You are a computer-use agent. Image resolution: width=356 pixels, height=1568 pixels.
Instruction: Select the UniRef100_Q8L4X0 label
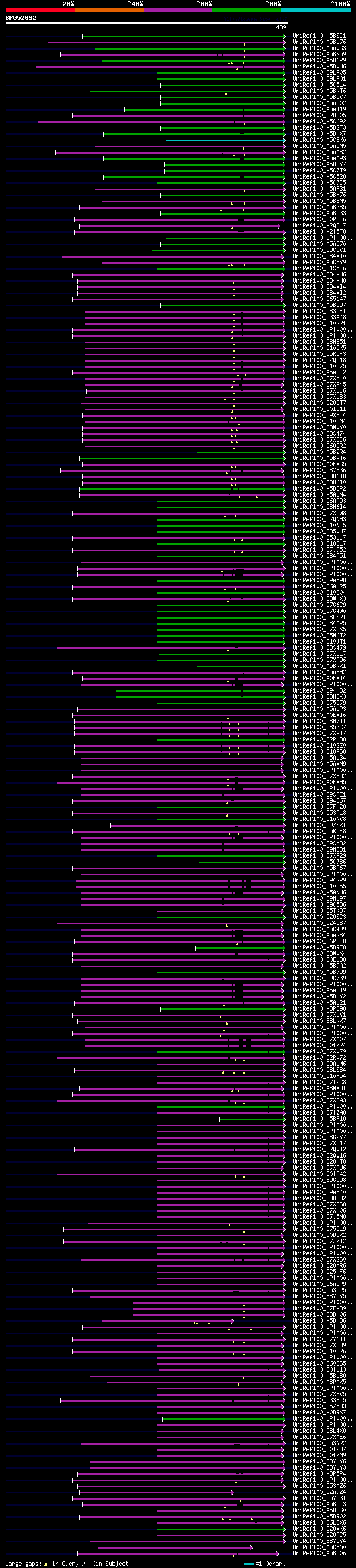319,1431
